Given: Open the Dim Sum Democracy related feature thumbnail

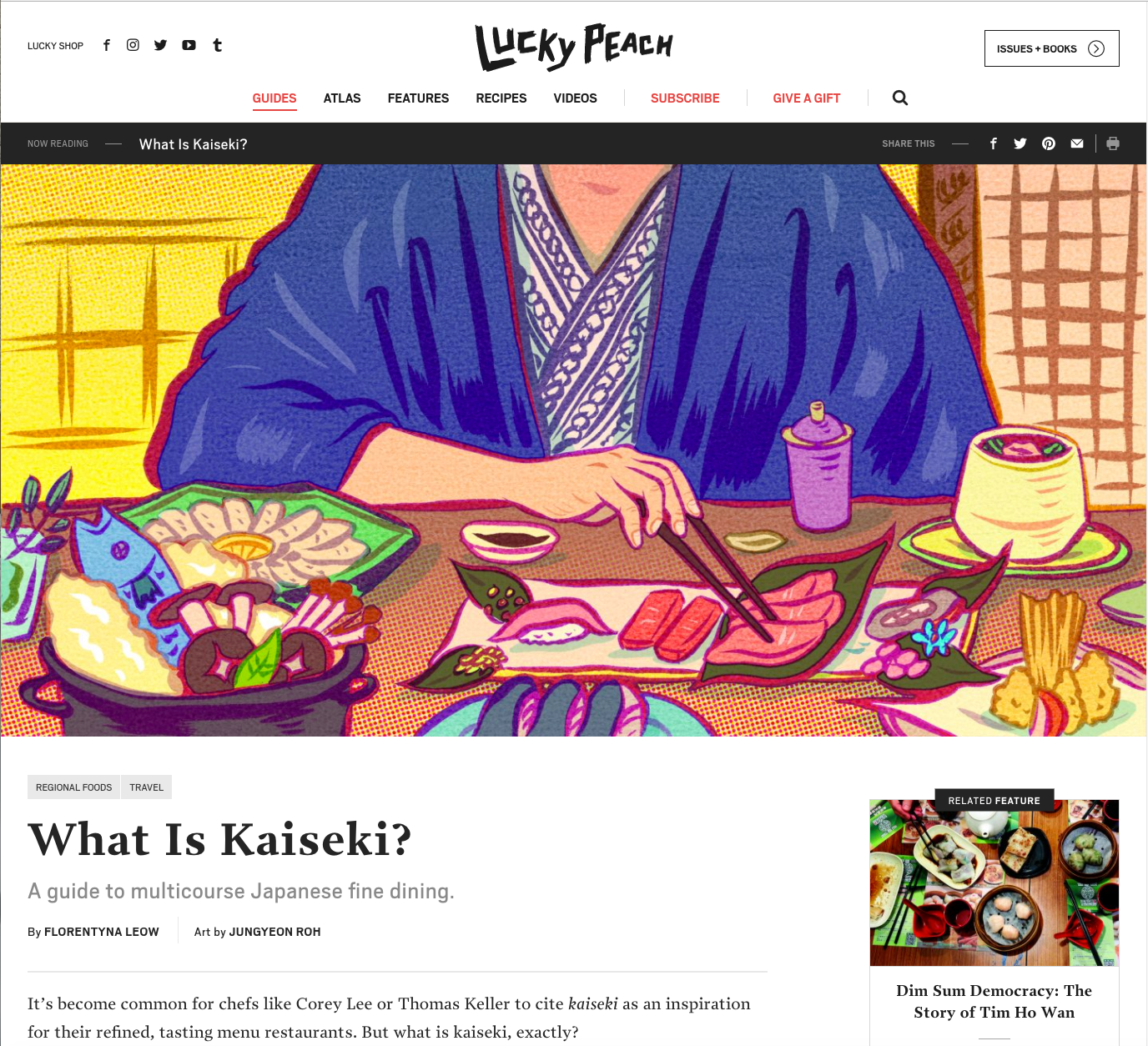Looking at the screenshot, I should point(994,883).
